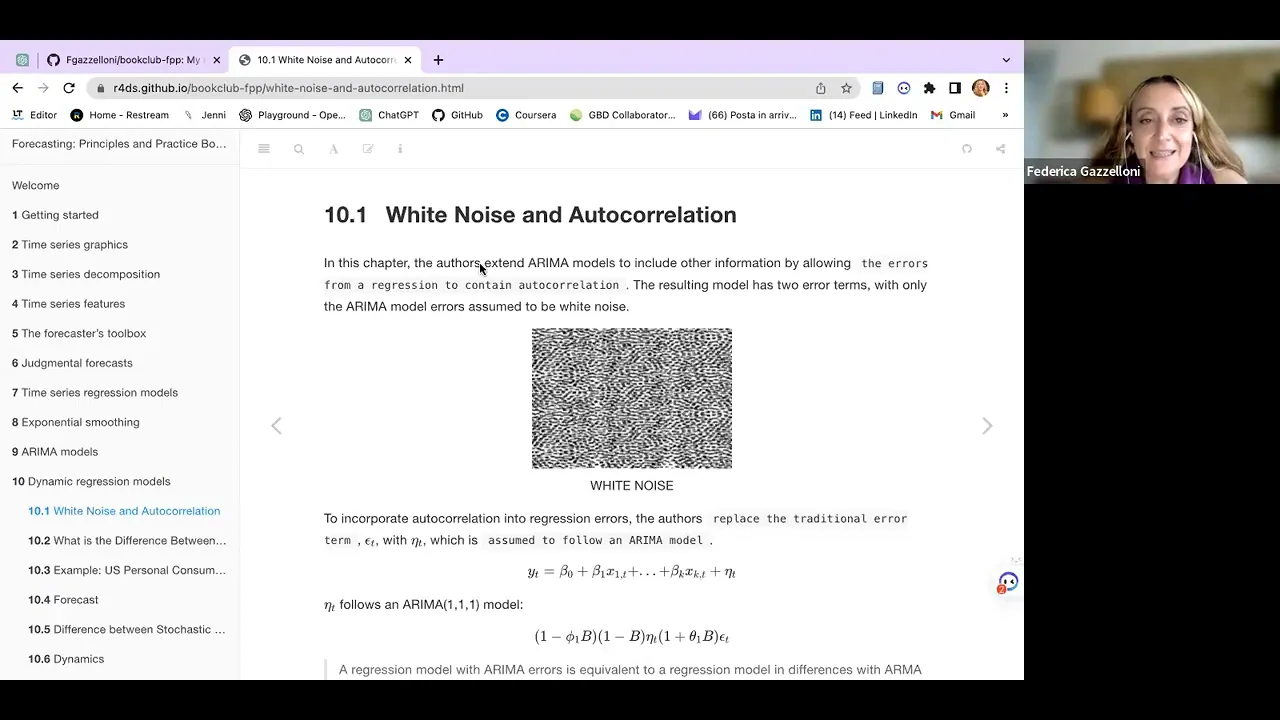Open section 10.3 Example: US Personal Consumption
The height and width of the screenshot is (720, 1280).
click(x=127, y=570)
